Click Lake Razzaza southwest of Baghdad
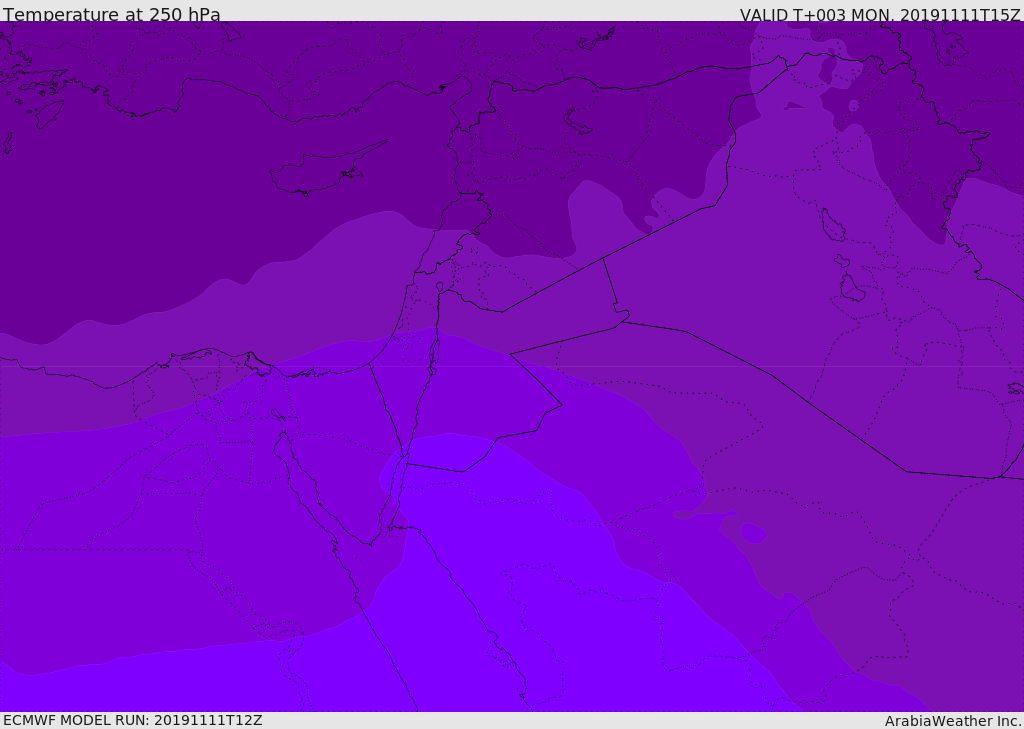The width and height of the screenshot is (1024, 729). [x=850, y=288]
